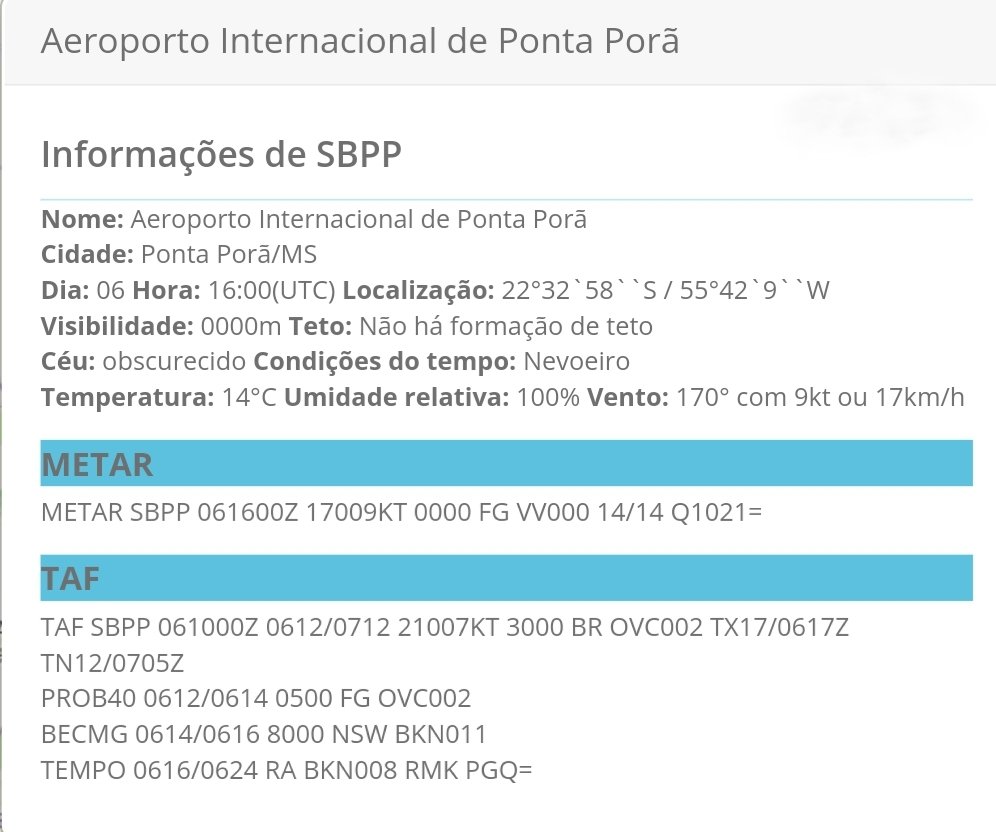Click the PROB40 0612/0614 forecast line
996x832 pixels.
(256, 699)
